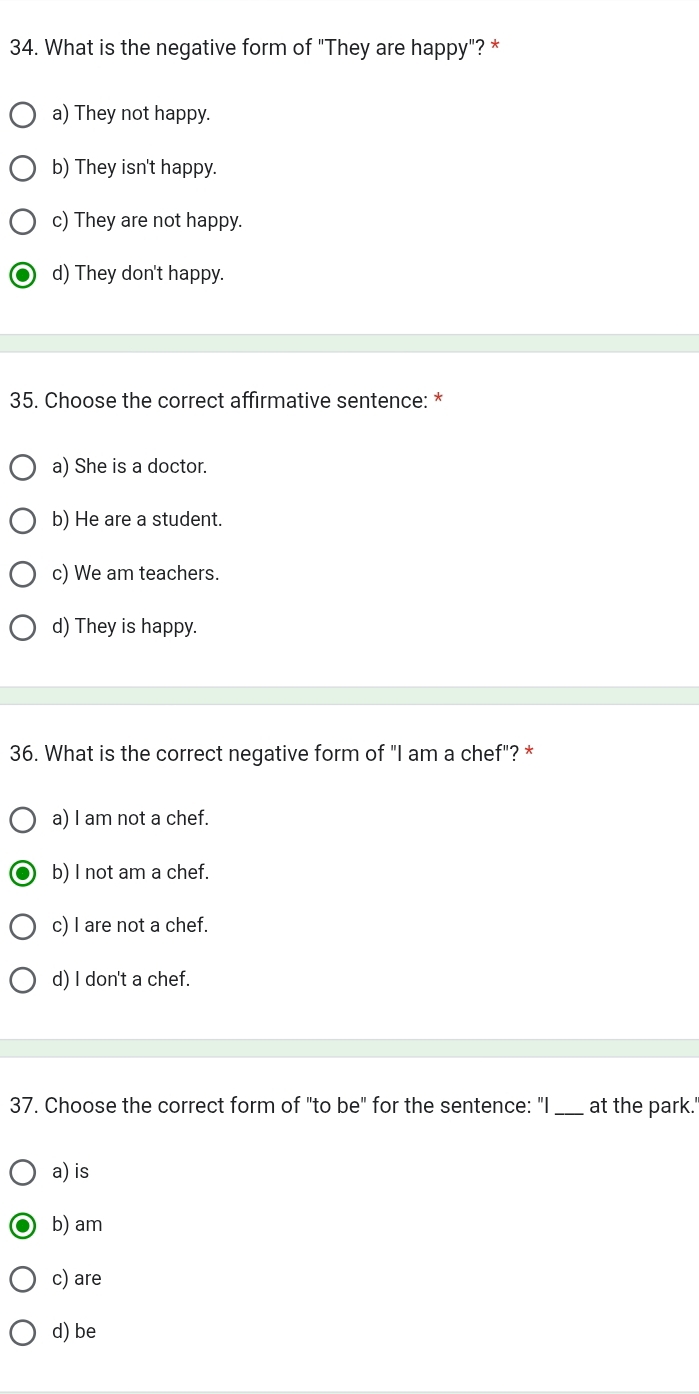Select 'I don't a chef' option
The image size is (699, 1394).
[23, 980]
